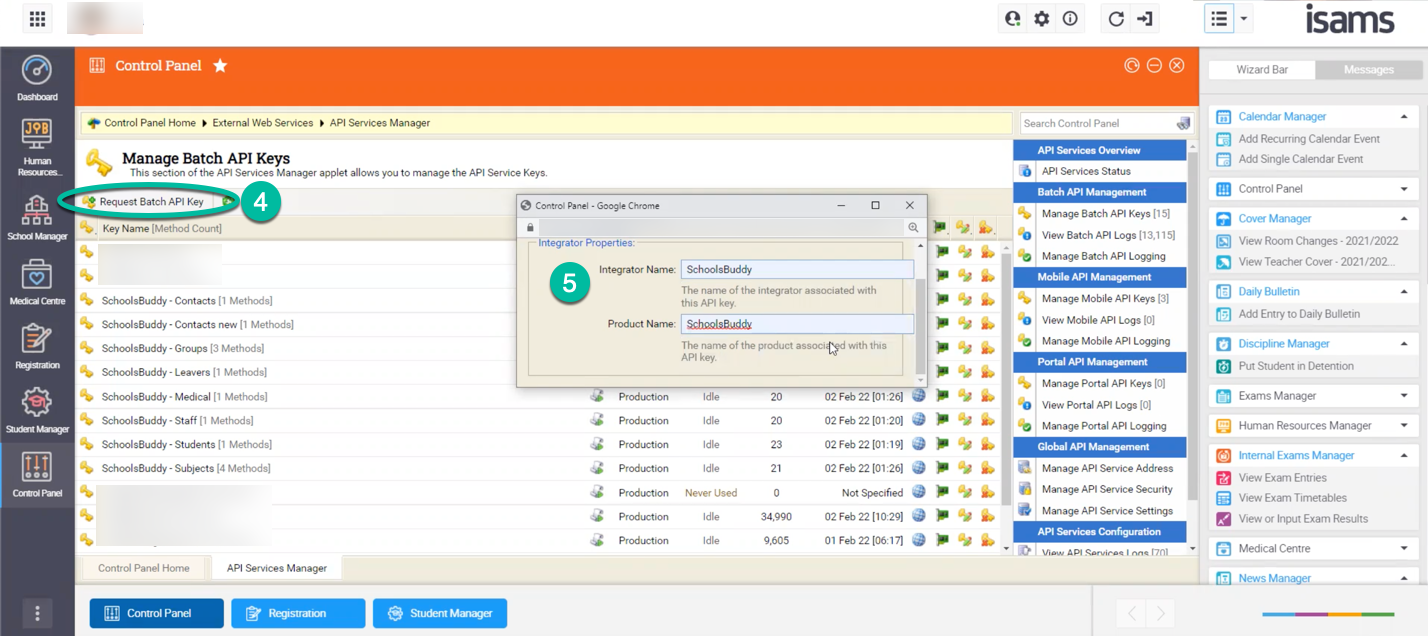Click the Search Control Panel field
1428x636 pixels.
1096,123
